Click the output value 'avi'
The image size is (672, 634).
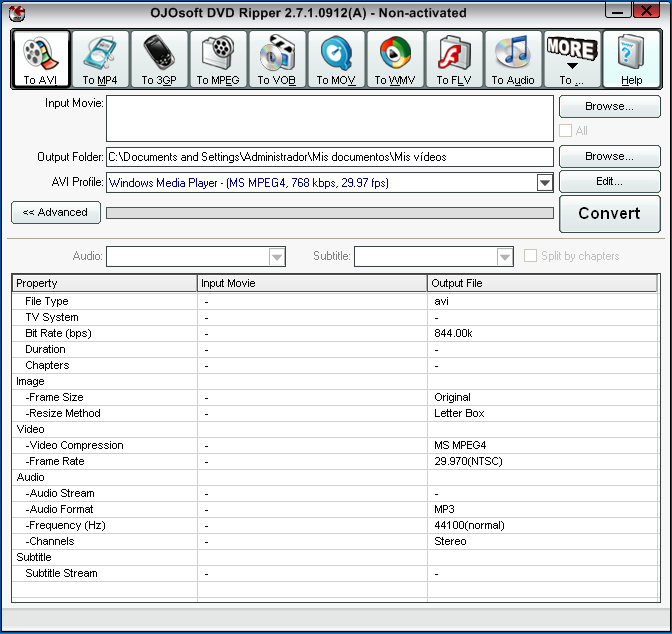click(x=441, y=302)
